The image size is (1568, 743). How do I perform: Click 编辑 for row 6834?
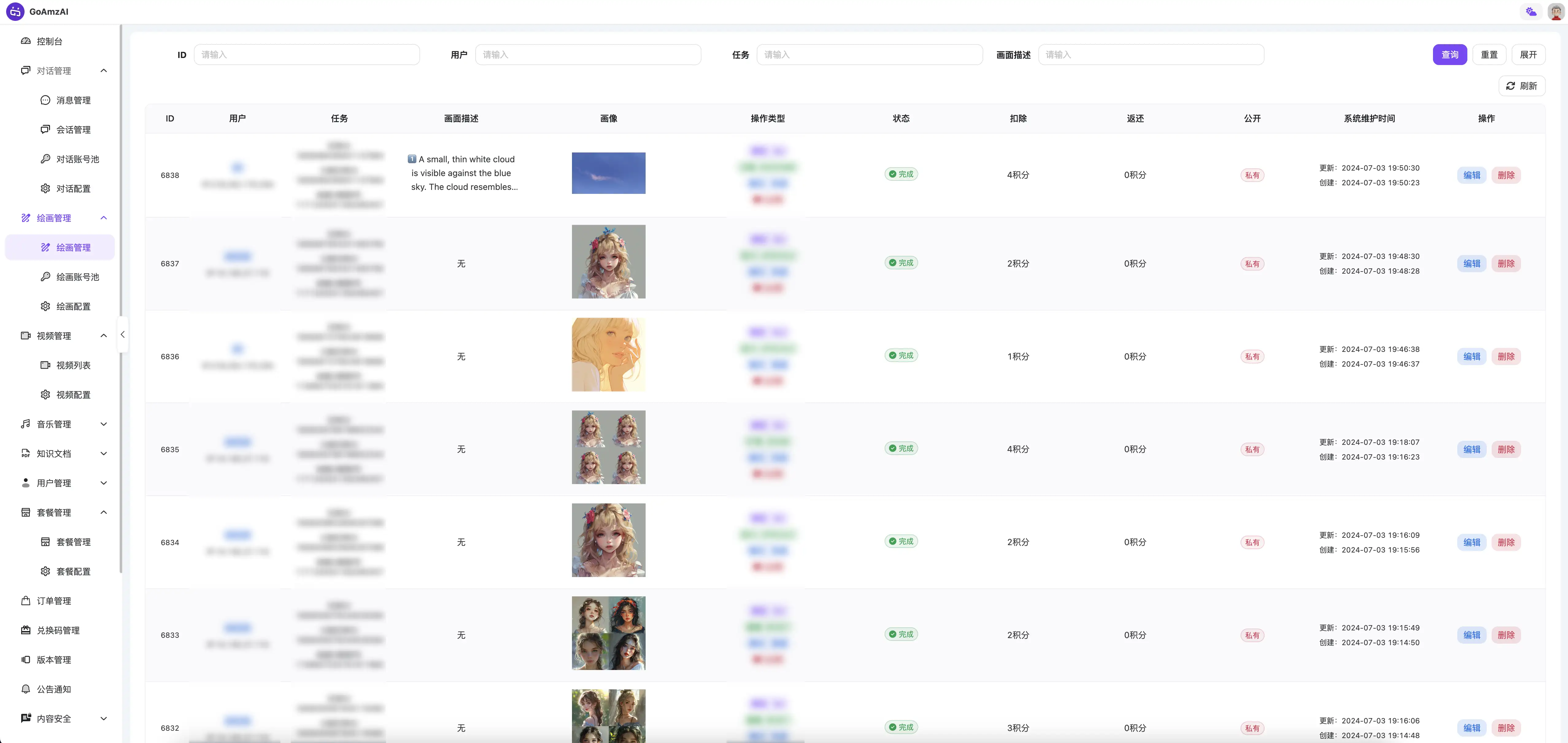tap(1472, 542)
